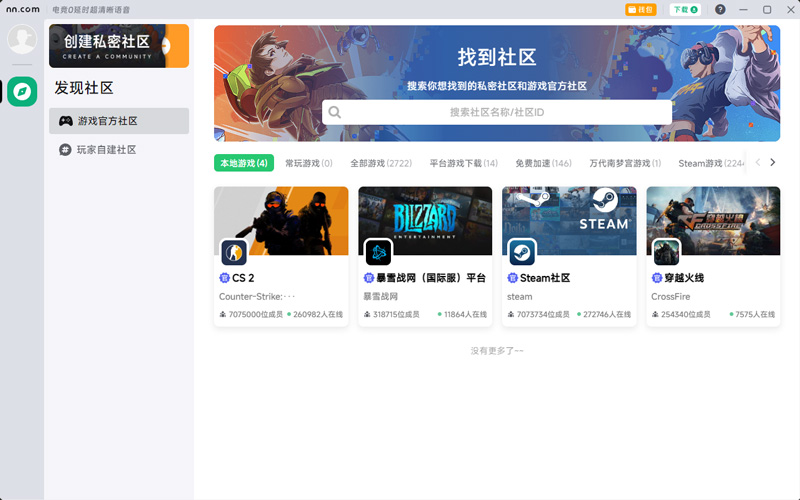Select the green compass discover icon

pyautogui.click(x=22, y=91)
